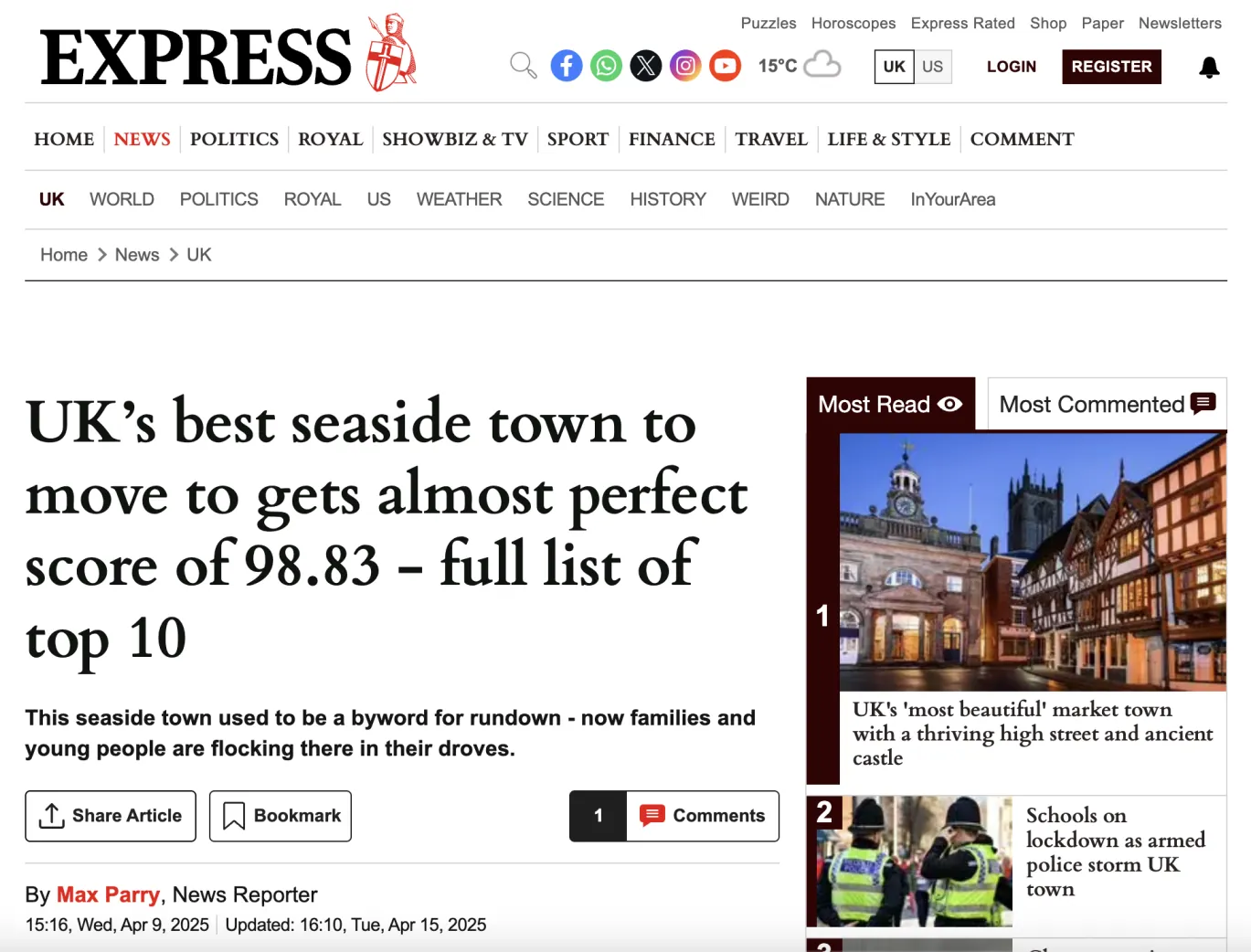
Task: Open the FINANCE section
Action: [672, 139]
